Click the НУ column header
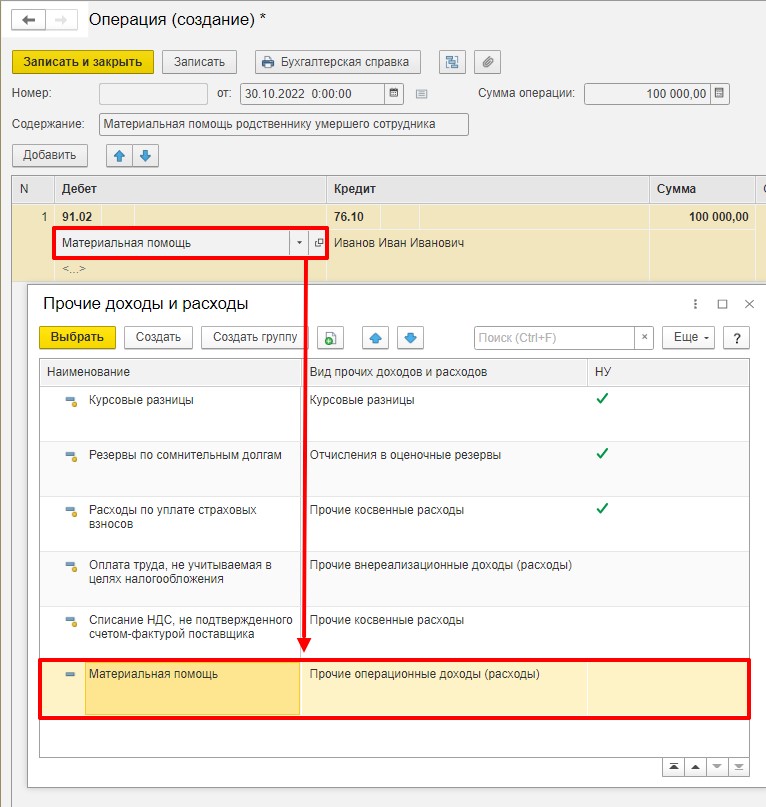766x807 pixels. click(668, 372)
